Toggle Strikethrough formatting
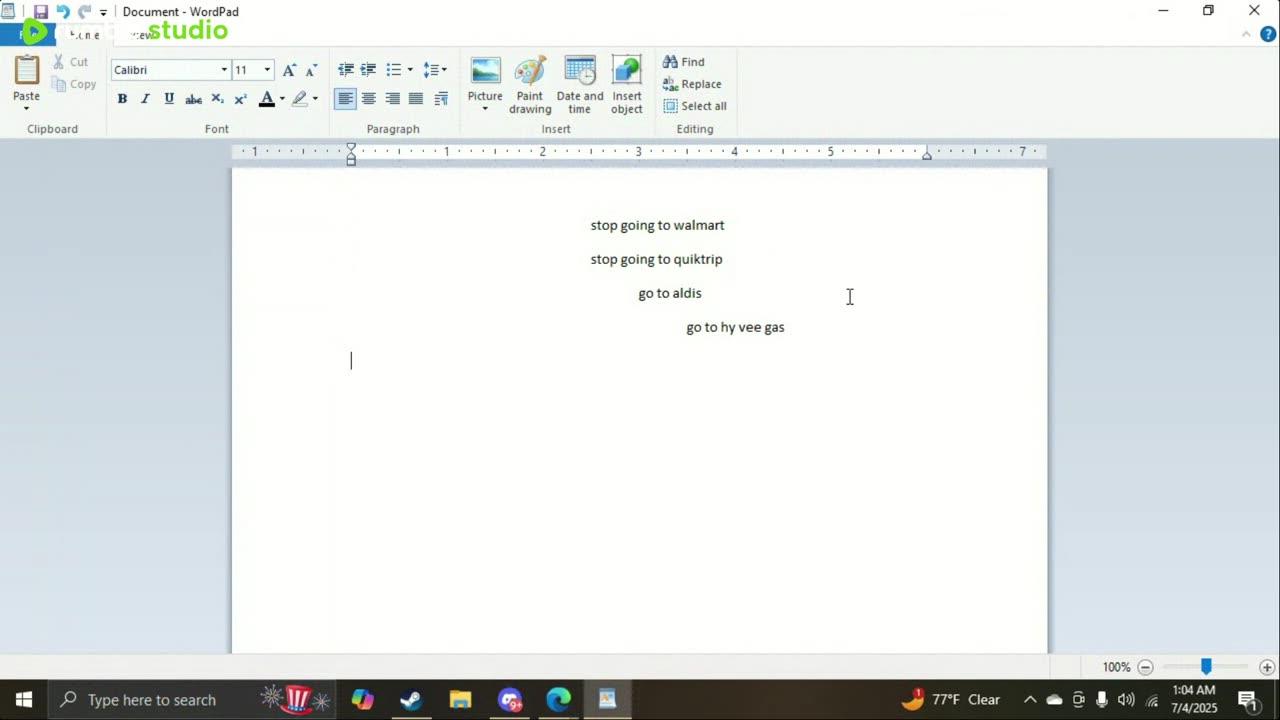Viewport: 1280px width, 720px height. pos(193,99)
